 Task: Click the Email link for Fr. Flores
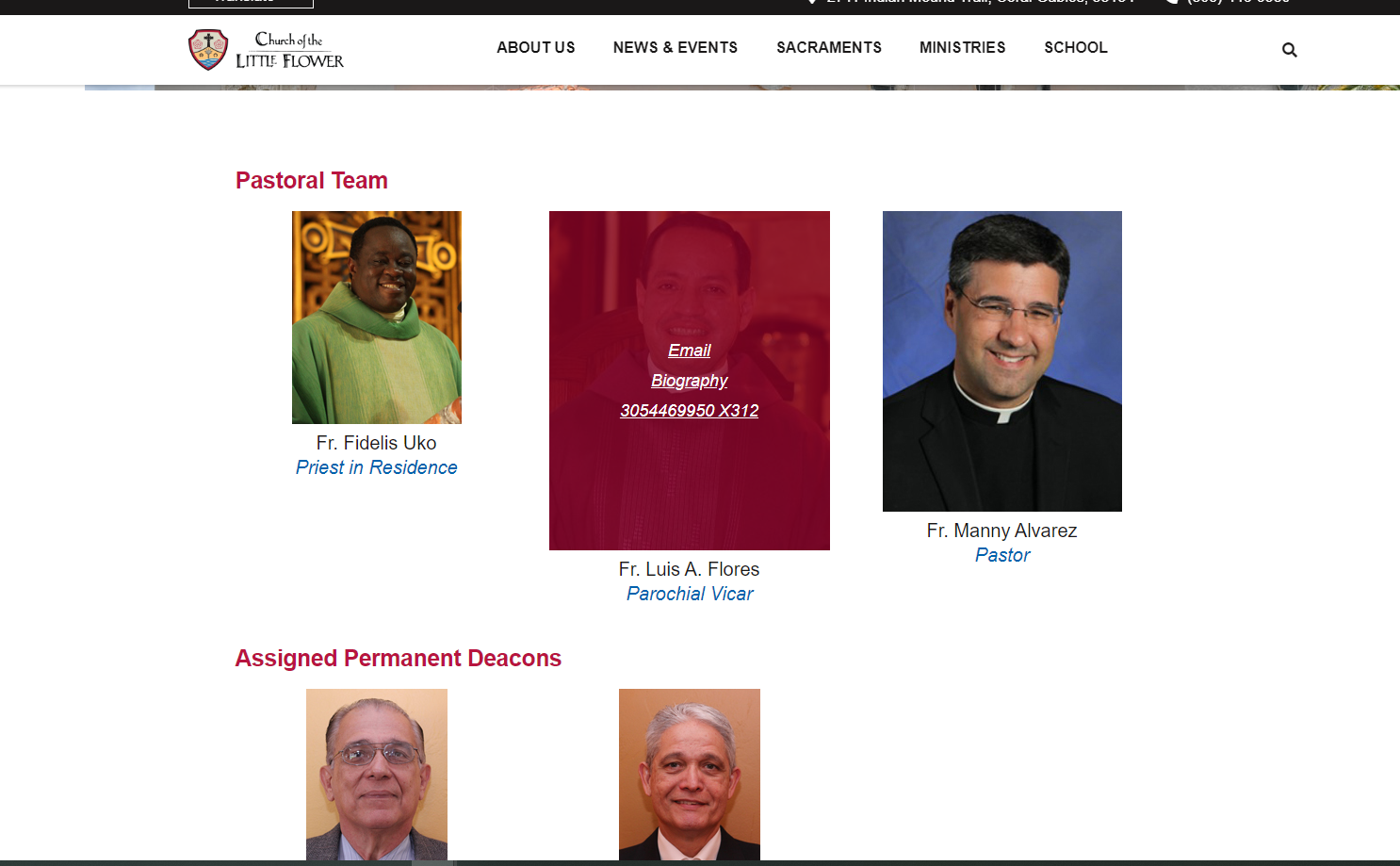click(x=690, y=351)
